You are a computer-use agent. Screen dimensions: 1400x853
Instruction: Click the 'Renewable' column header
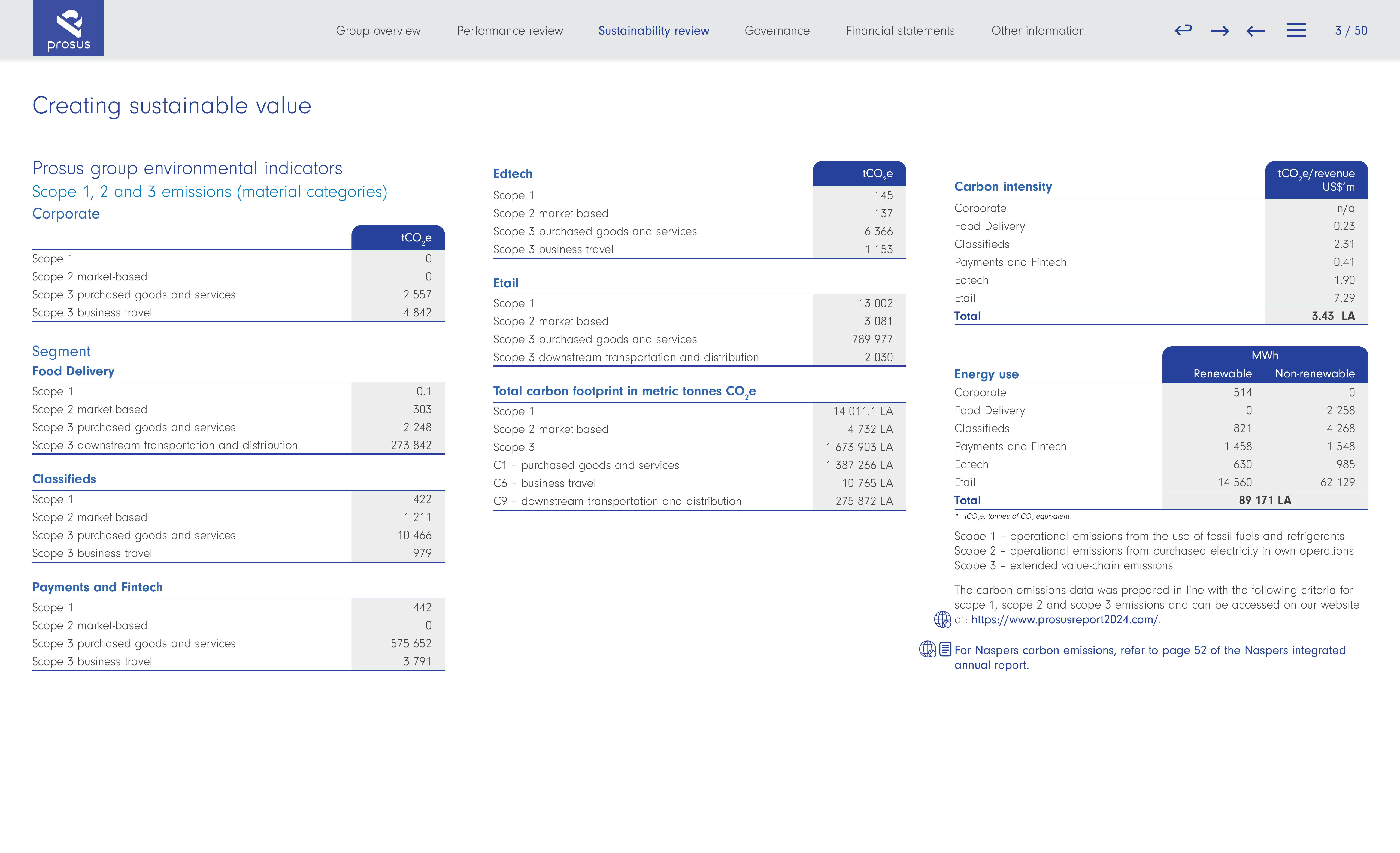pyautogui.click(x=1222, y=373)
